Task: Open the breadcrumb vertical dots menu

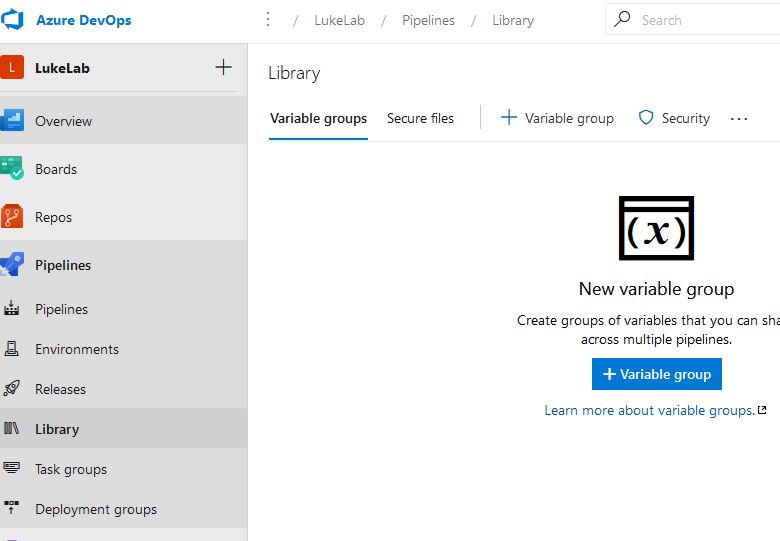Action: tap(268, 20)
